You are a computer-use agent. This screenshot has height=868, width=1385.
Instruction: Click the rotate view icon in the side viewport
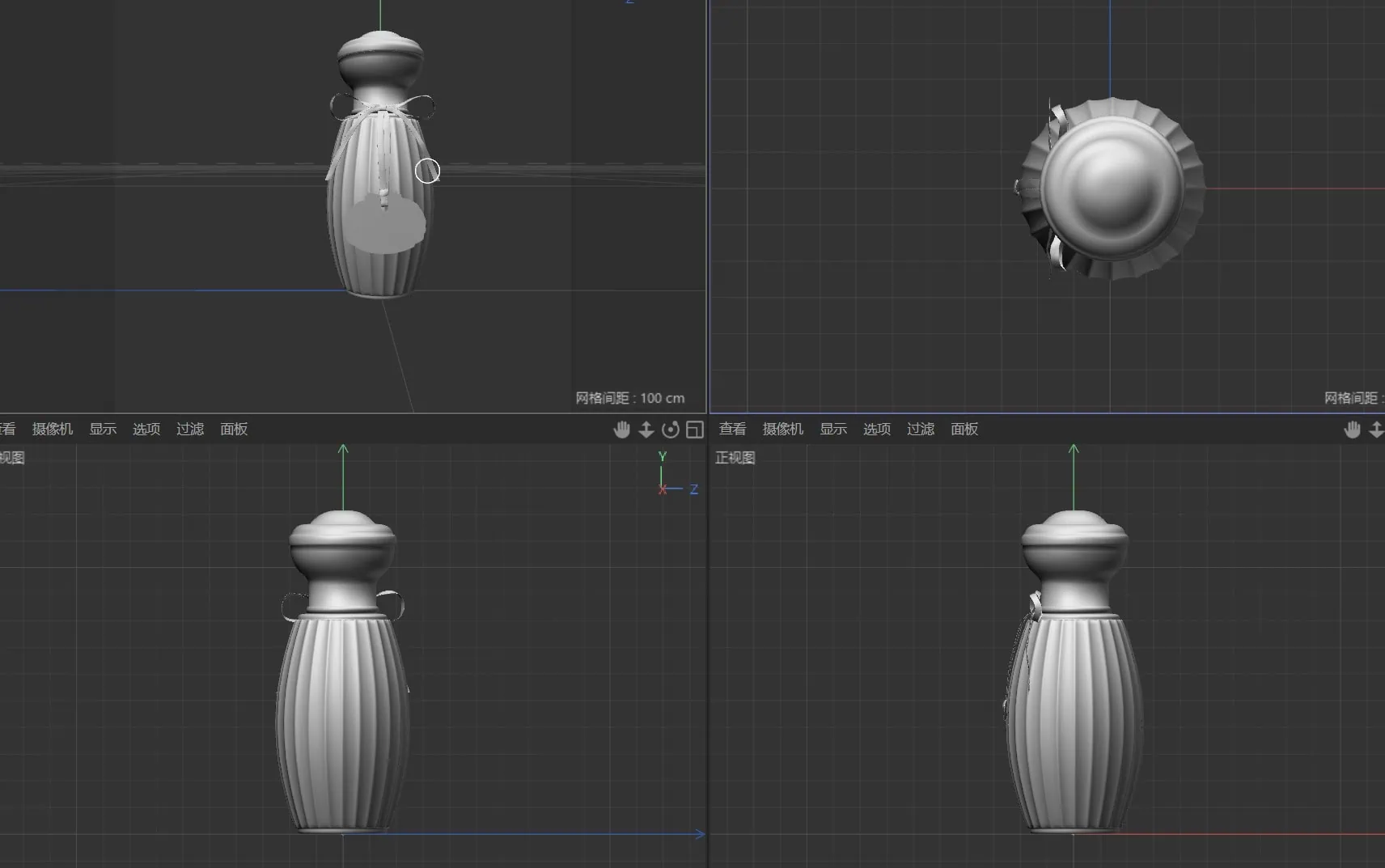670,430
